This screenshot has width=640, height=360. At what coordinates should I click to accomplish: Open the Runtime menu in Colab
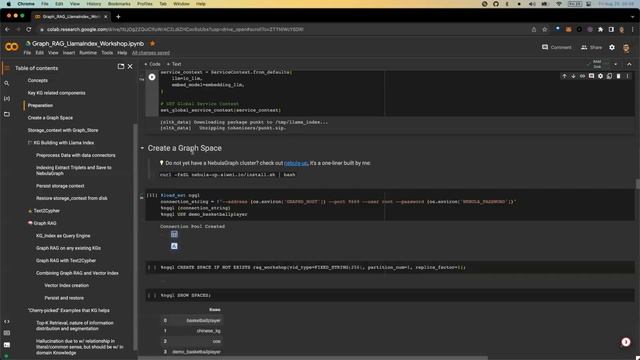(x=88, y=53)
